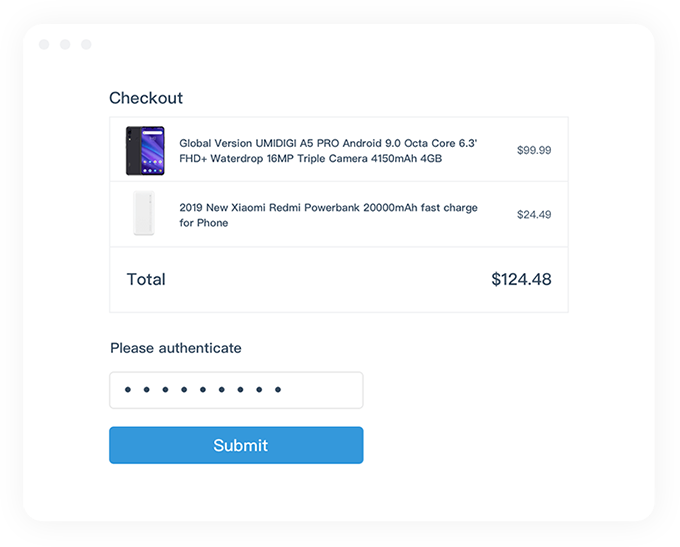Select the $124.48 total amount
This screenshot has height=547, width=680.
pyautogui.click(x=521, y=279)
